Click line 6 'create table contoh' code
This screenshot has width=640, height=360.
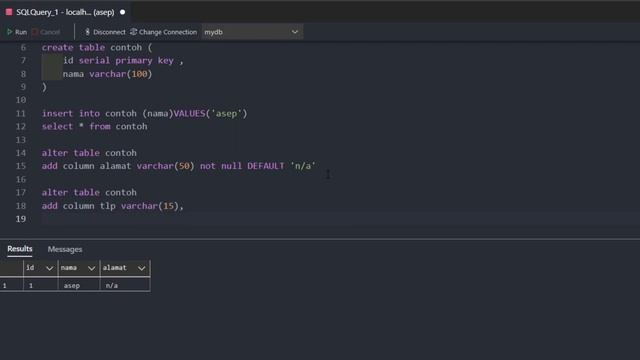point(97,48)
